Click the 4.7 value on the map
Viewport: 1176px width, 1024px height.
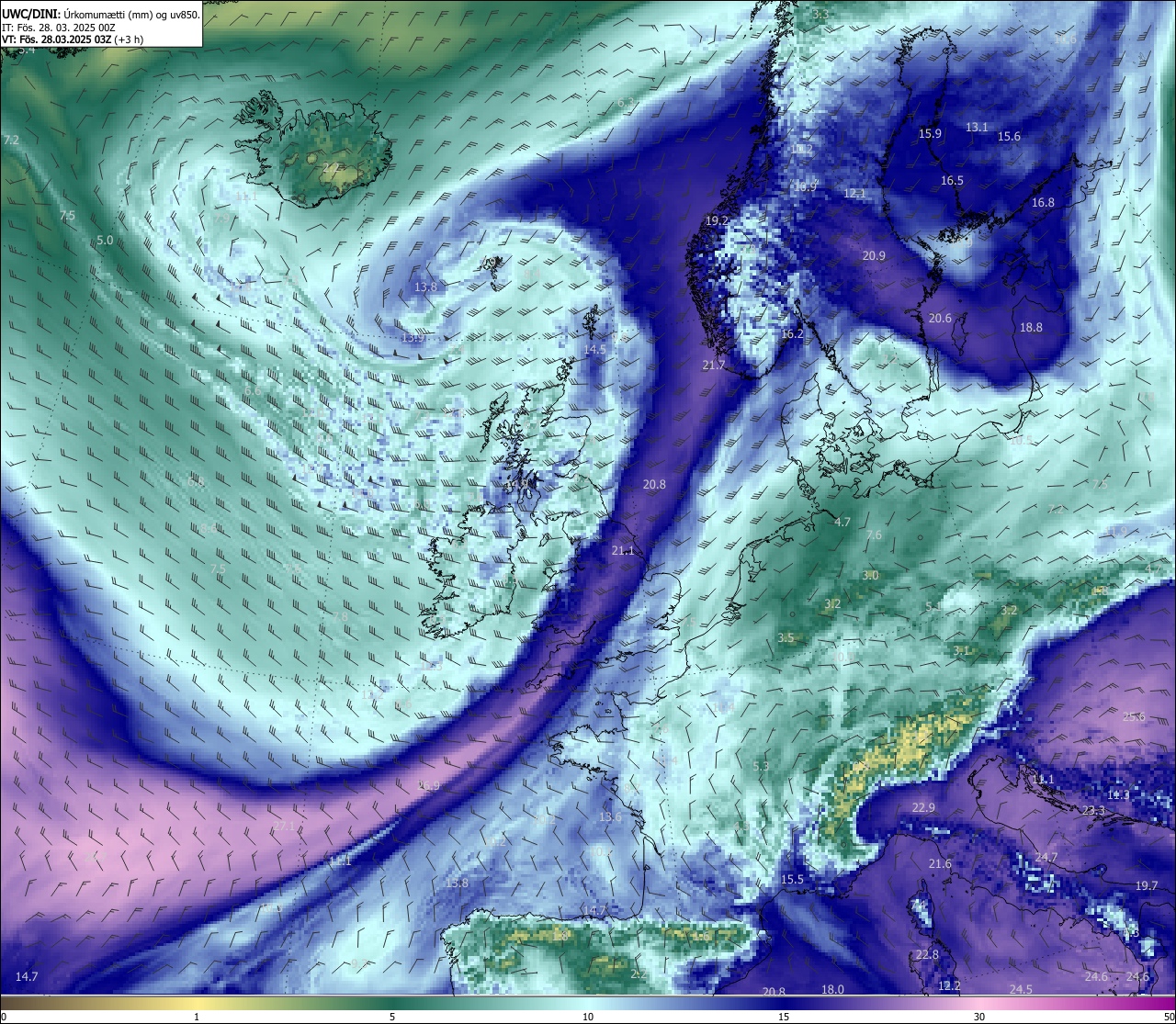[842, 522]
